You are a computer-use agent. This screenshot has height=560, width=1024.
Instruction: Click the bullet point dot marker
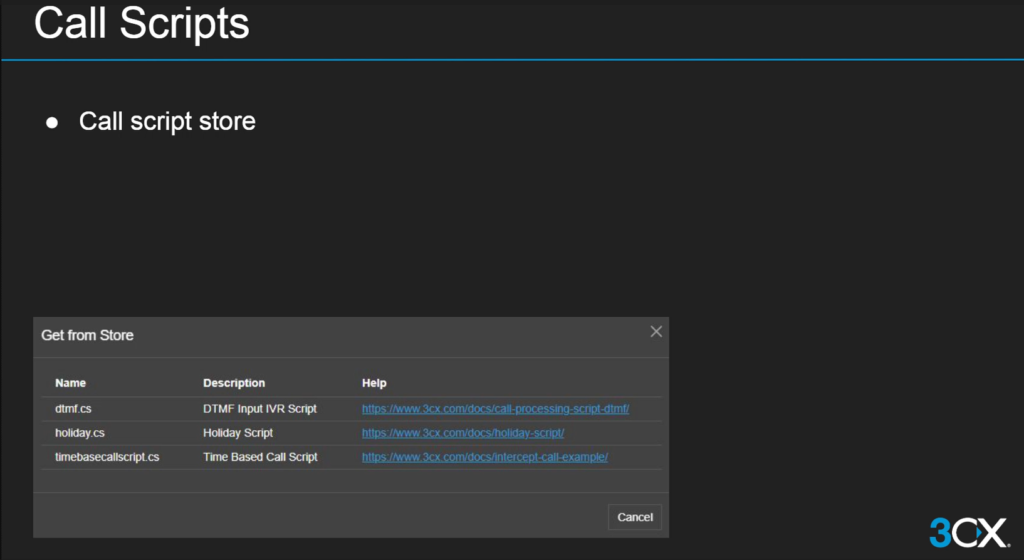click(53, 123)
